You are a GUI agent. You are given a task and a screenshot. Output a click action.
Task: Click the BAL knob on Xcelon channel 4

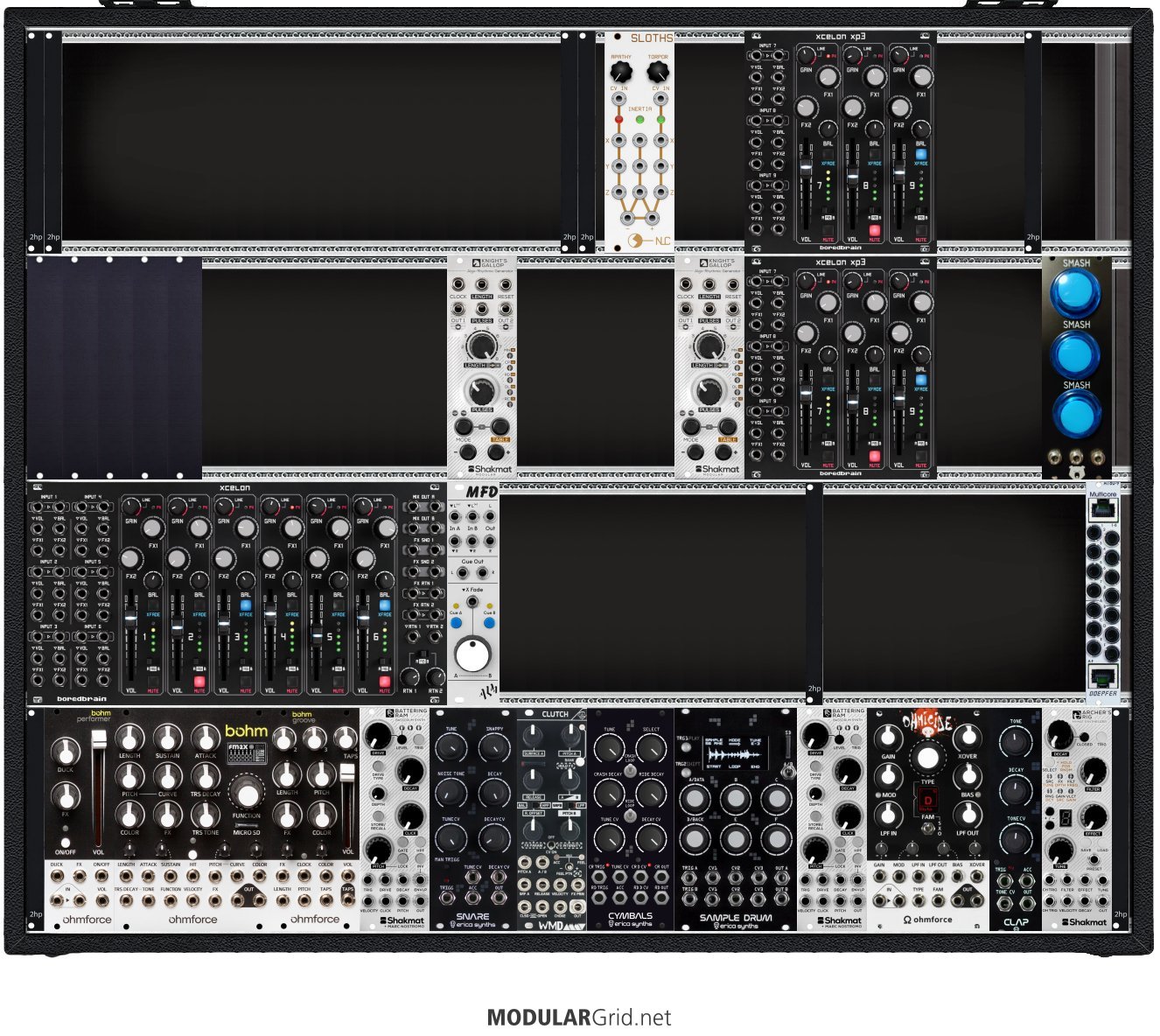click(292, 578)
